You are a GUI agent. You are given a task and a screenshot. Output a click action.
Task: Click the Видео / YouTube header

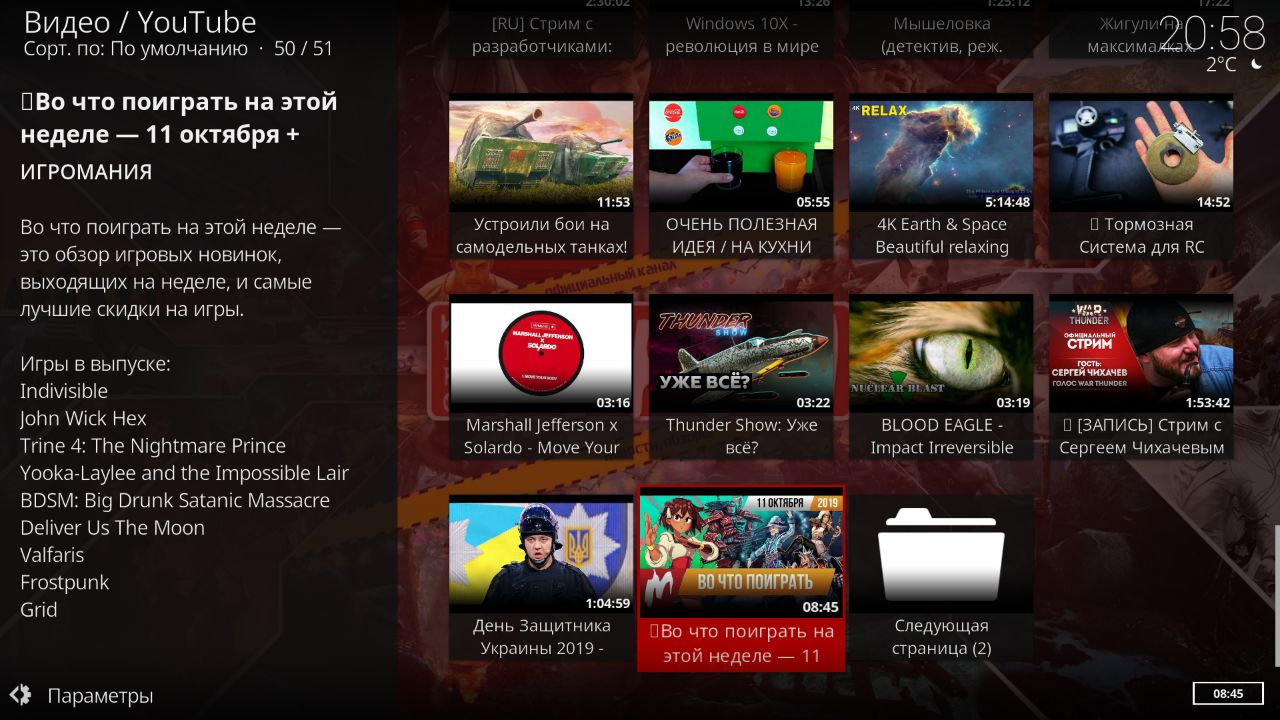pyautogui.click(x=140, y=21)
